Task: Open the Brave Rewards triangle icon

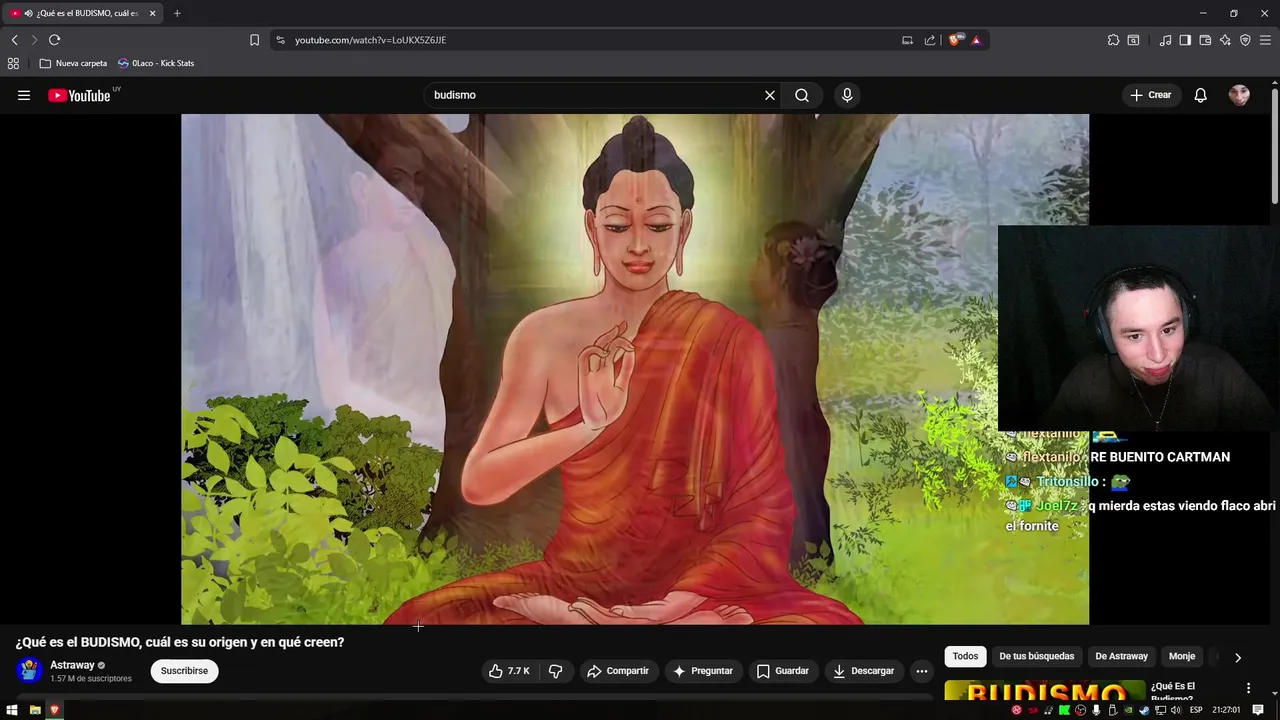Action: [976, 40]
